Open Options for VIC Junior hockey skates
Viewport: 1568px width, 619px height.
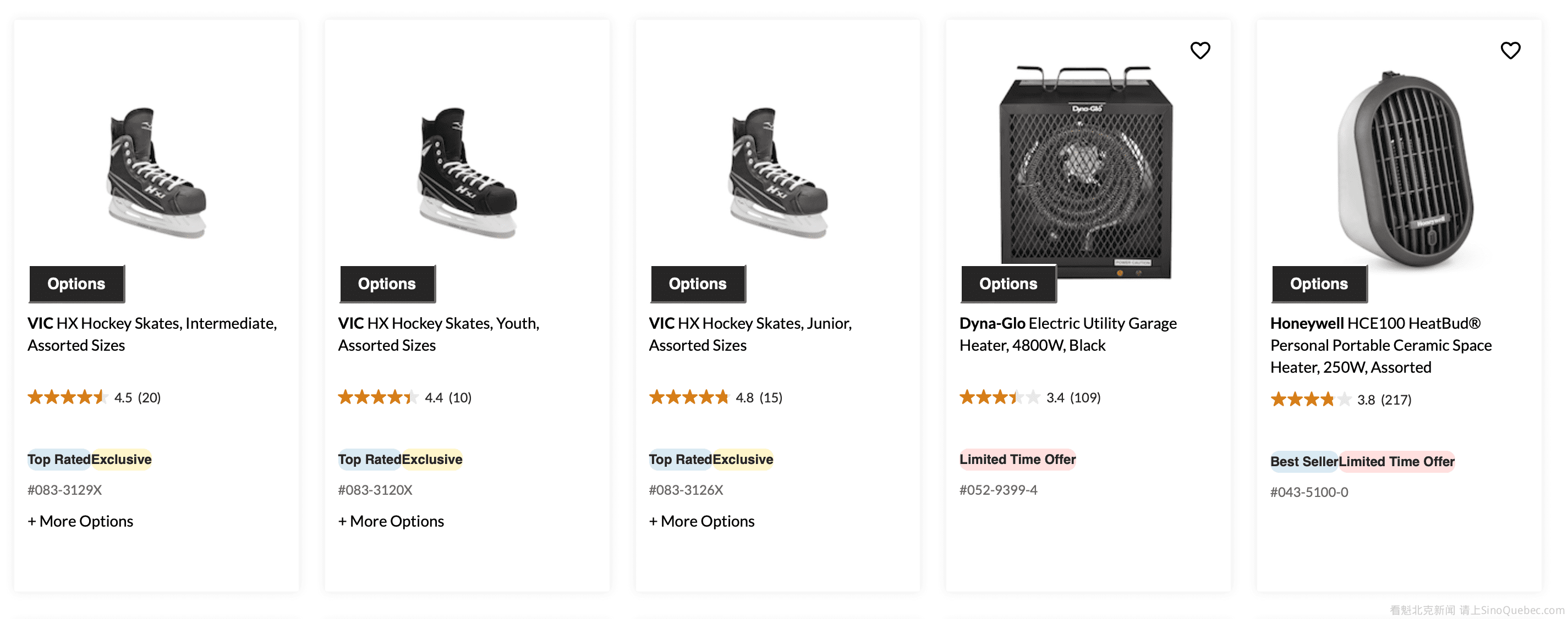coord(698,284)
